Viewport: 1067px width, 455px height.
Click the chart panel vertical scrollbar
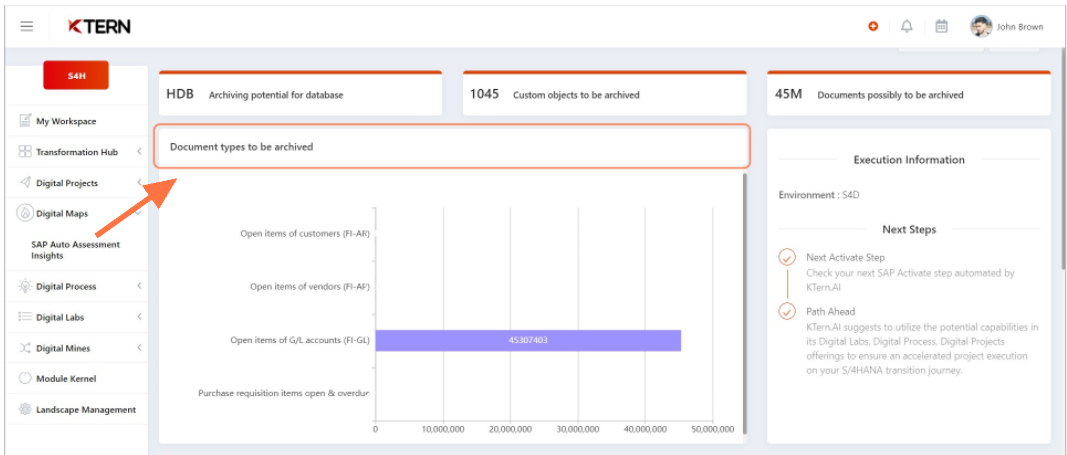(x=744, y=303)
